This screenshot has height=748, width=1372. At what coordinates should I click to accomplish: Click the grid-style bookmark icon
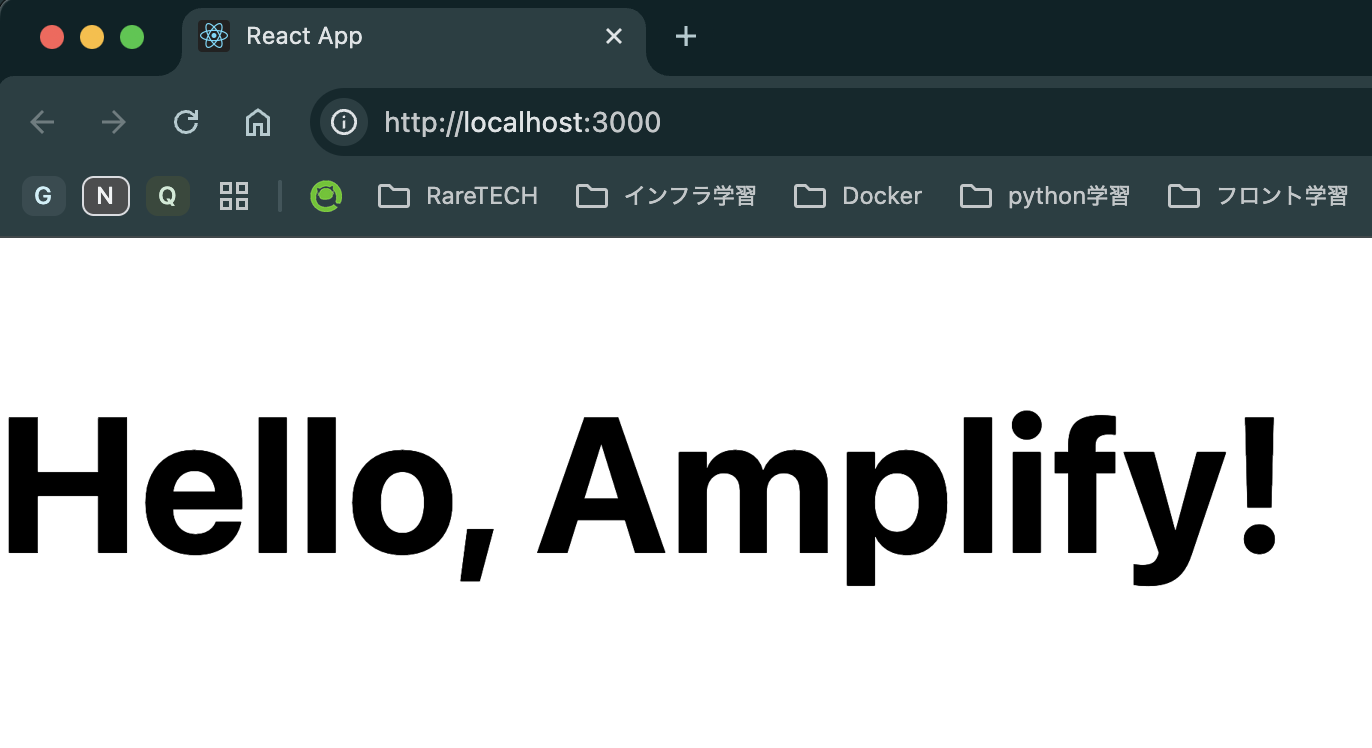234,196
